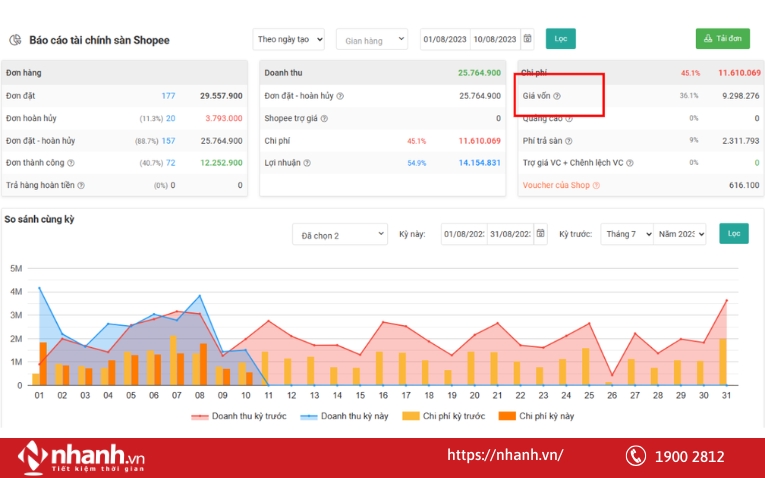
Task: Click help icon beside Trả hàng hoàn tiền
Action: 81,185
